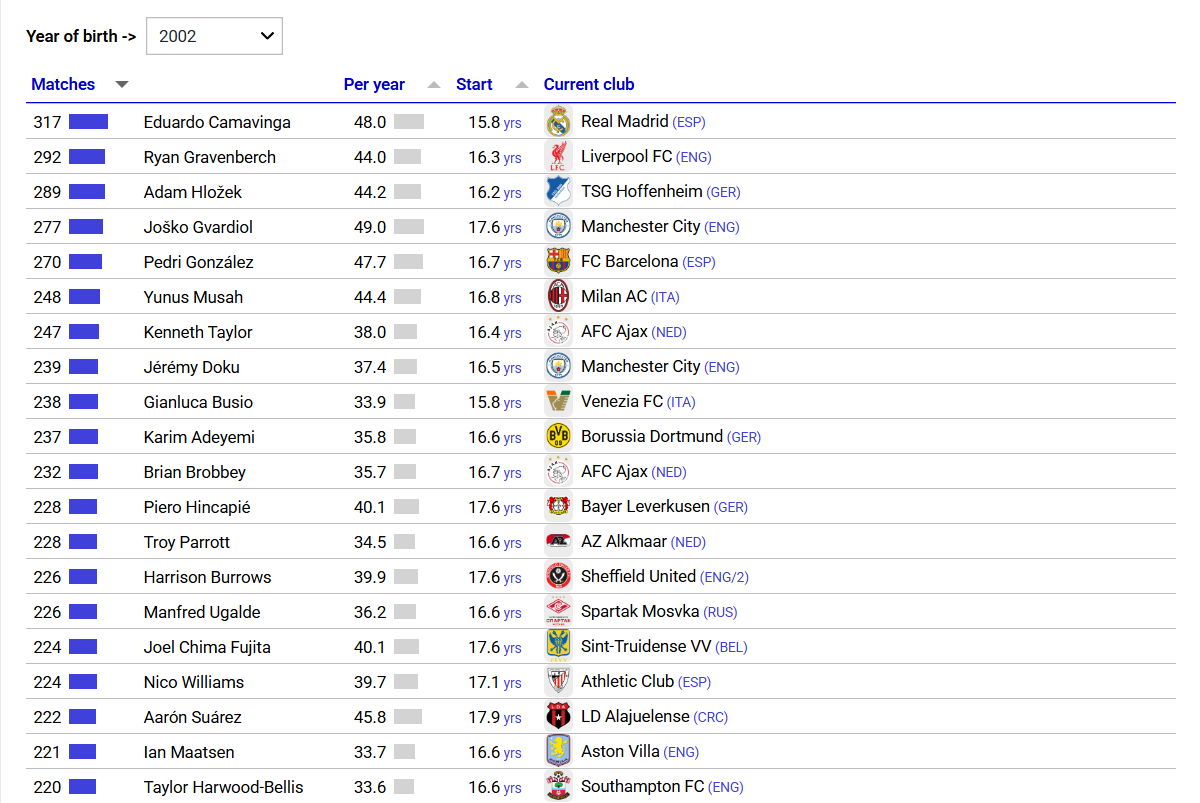Click the sort arrow beside Start
The image size is (1200, 803).
coord(522,85)
